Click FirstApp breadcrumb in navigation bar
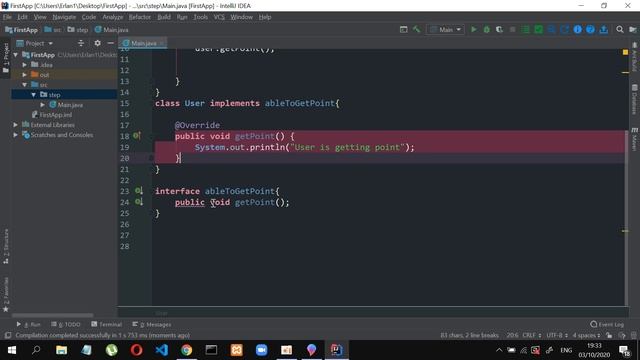640x360 pixels. [21, 30]
